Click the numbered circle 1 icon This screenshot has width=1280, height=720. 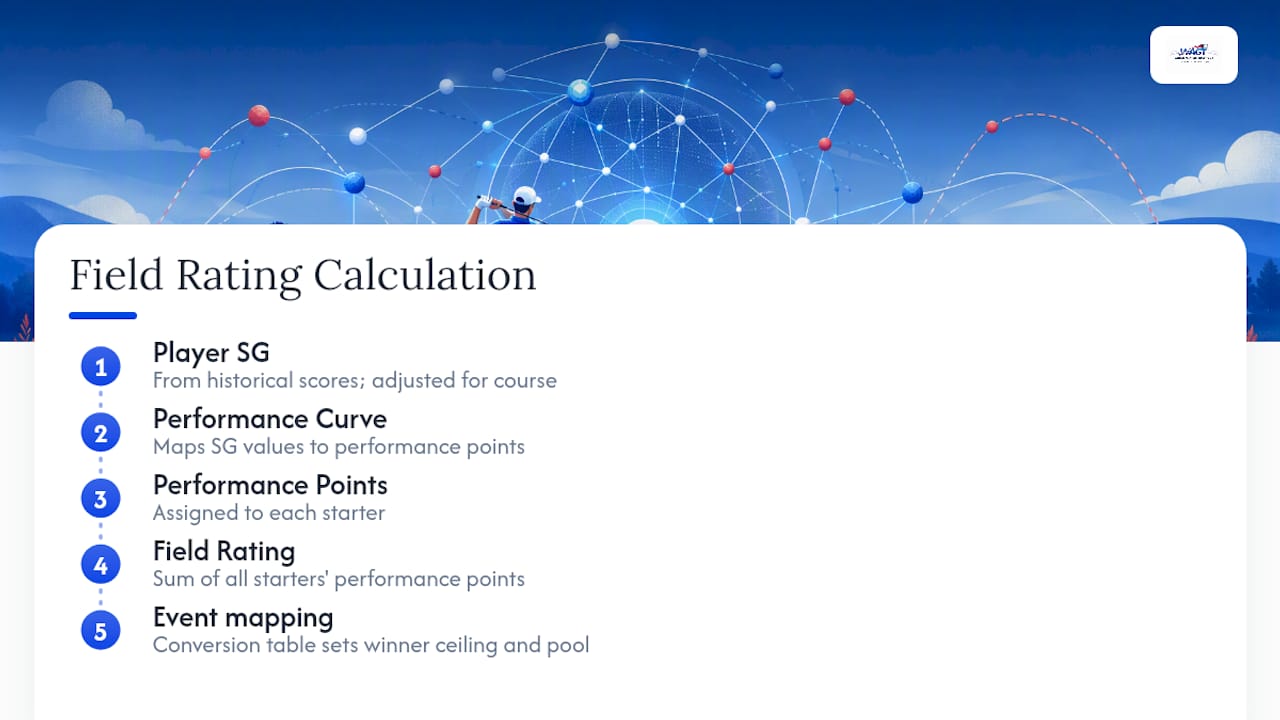pos(100,367)
